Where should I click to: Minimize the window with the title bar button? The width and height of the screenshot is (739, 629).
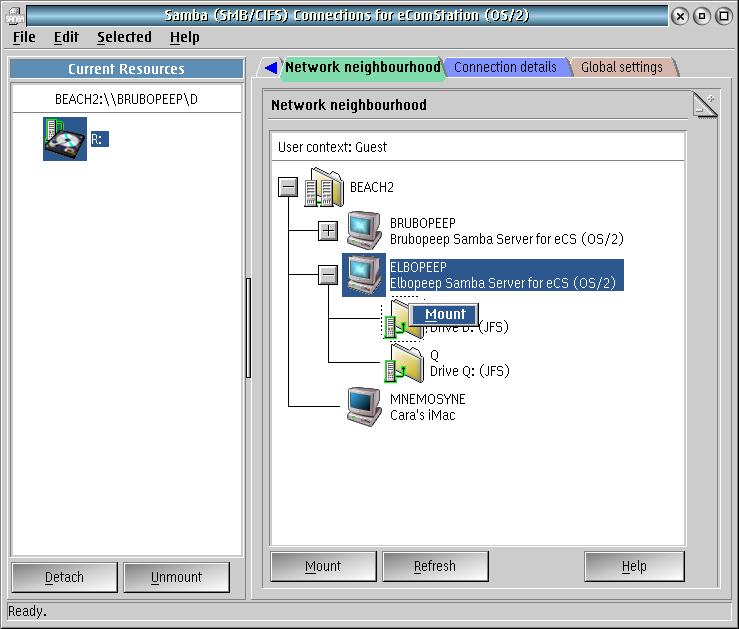click(701, 16)
